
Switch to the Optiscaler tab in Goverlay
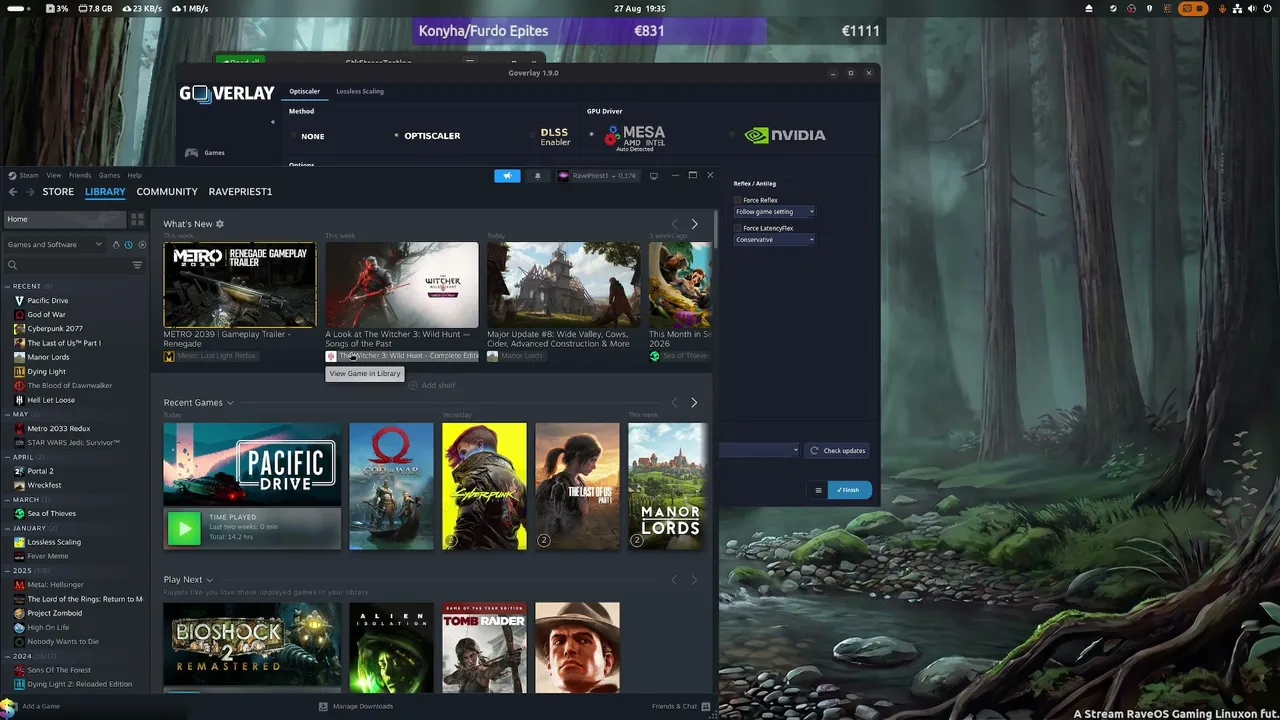305,92
